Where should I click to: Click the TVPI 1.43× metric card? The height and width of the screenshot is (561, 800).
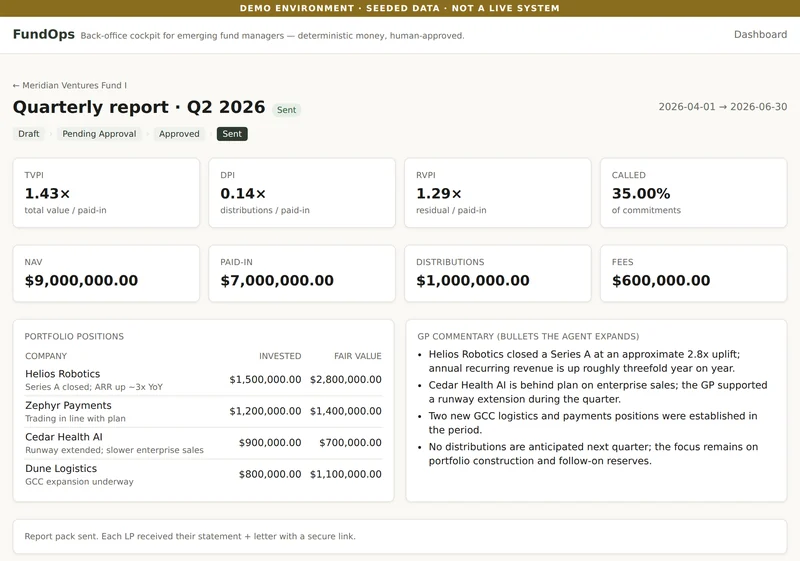[106, 193]
